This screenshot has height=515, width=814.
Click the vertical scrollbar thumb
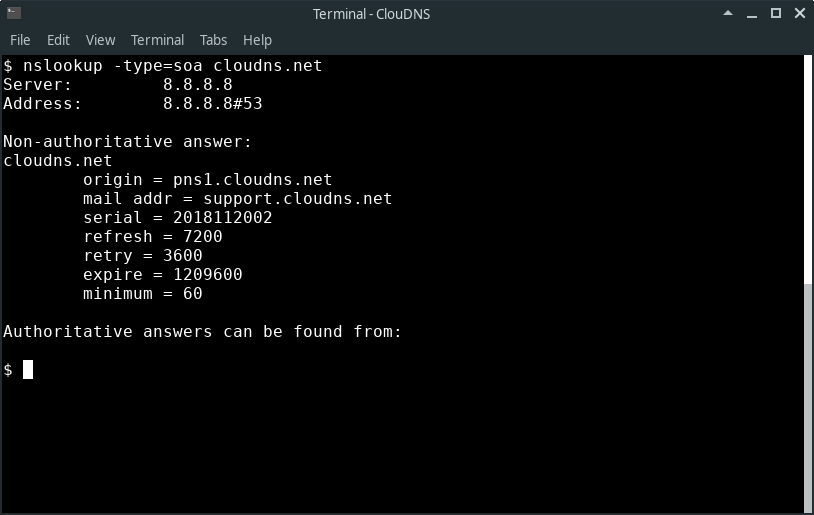(x=808, y=397)
